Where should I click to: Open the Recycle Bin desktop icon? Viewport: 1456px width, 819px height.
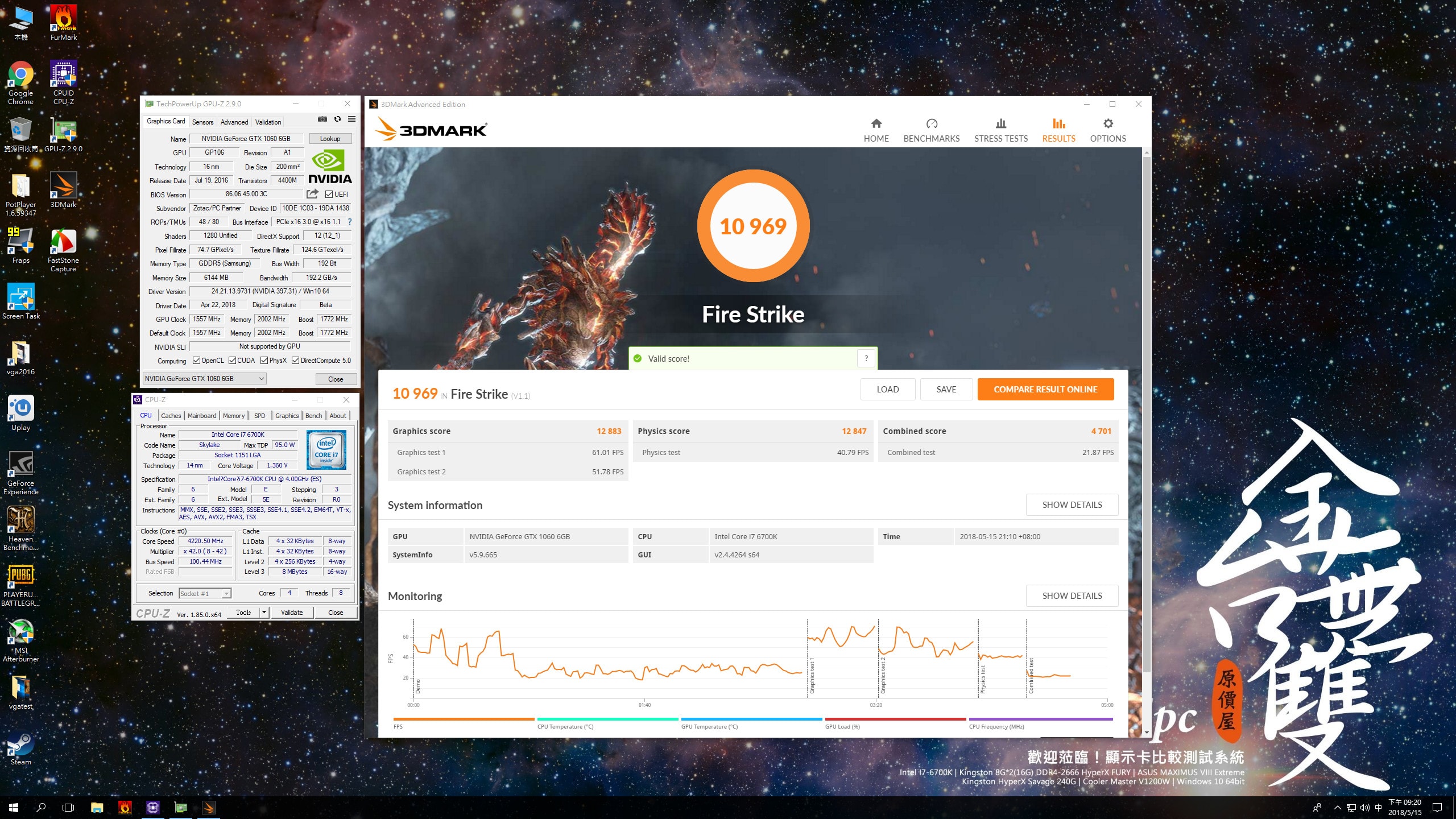tap(20, 135)
